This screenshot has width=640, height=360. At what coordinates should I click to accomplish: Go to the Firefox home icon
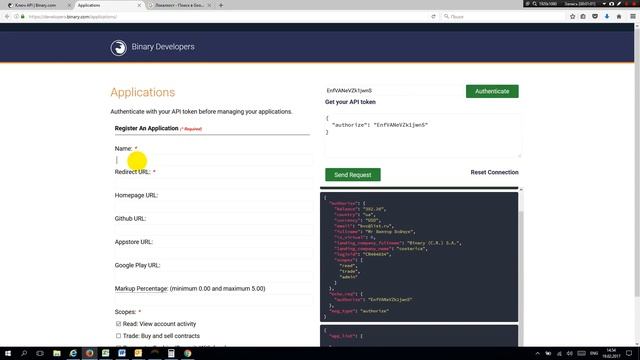[619, 17]
